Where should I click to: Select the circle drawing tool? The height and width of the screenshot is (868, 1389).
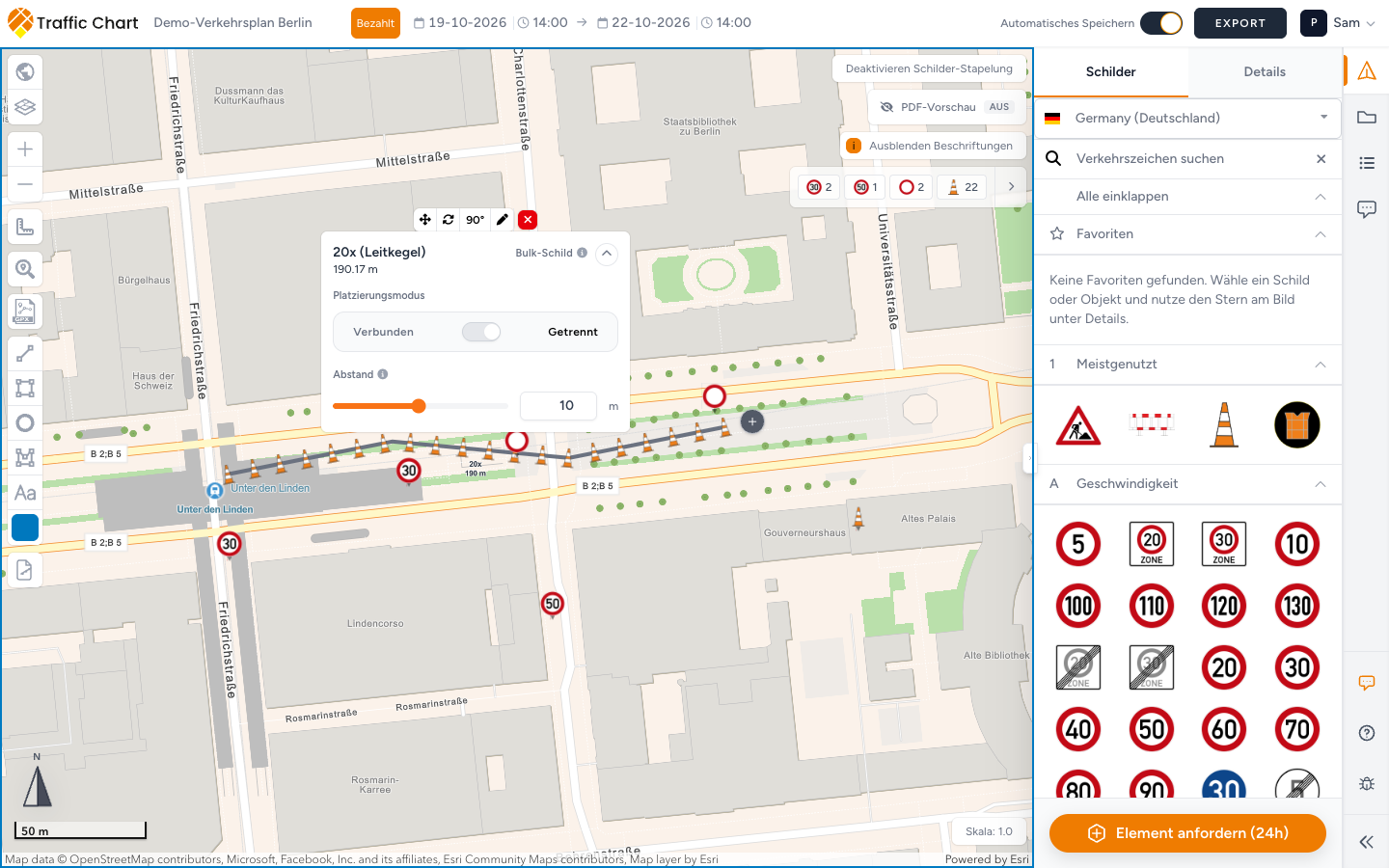pos(25,422)
